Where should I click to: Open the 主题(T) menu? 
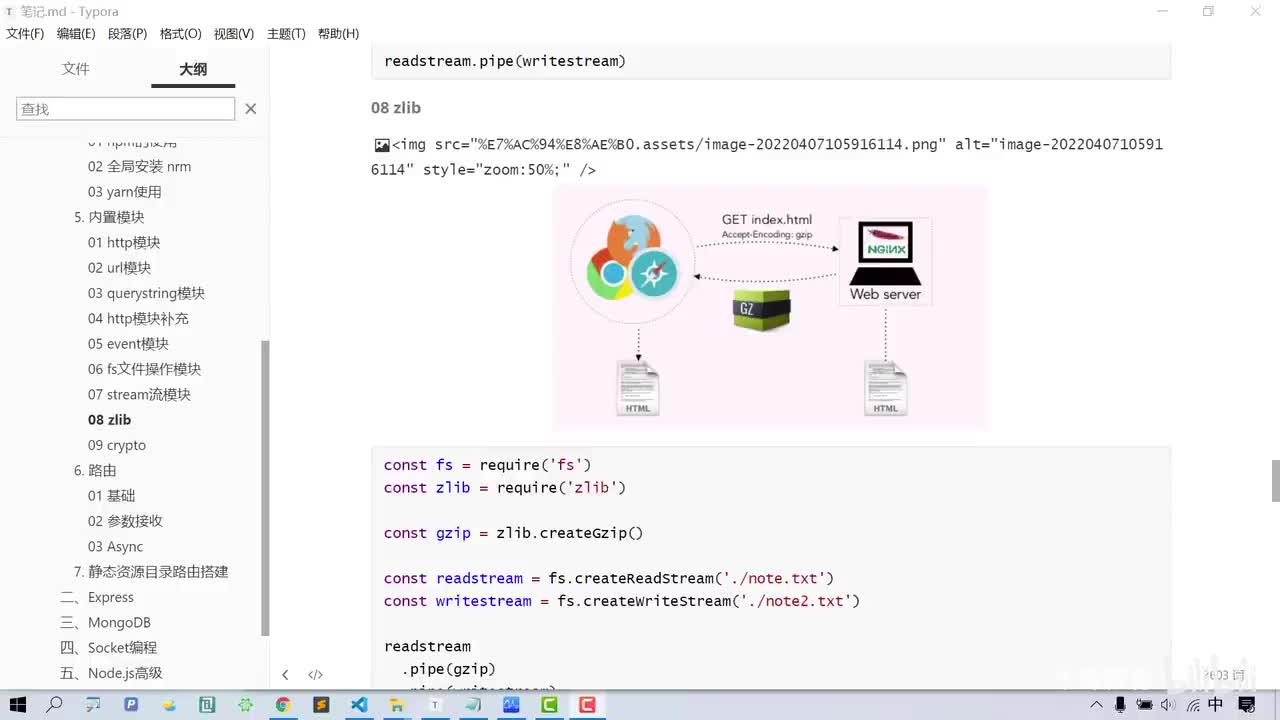(286, 34)
